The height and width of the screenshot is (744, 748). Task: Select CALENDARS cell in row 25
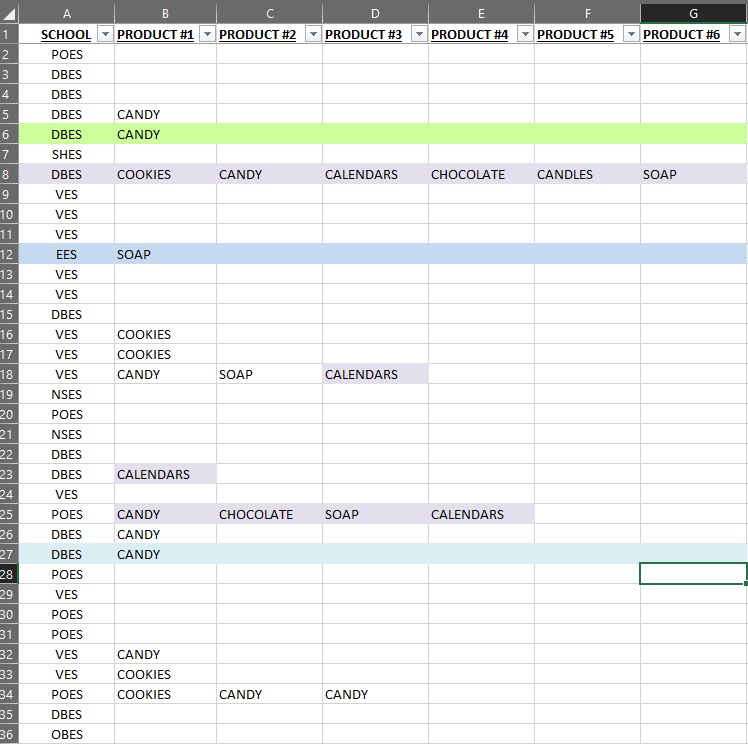481,514
